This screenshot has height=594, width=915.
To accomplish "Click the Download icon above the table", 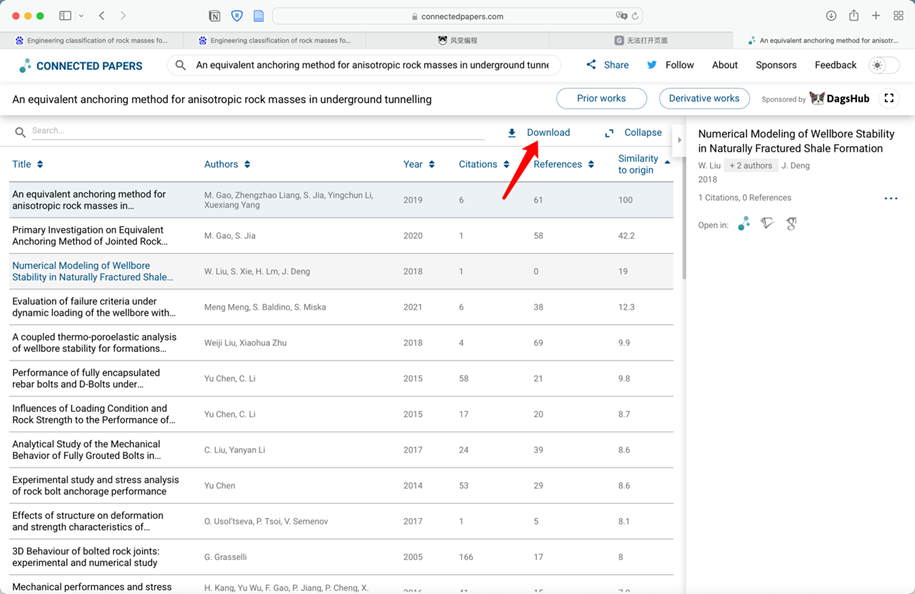I will [x=512, y=133].
